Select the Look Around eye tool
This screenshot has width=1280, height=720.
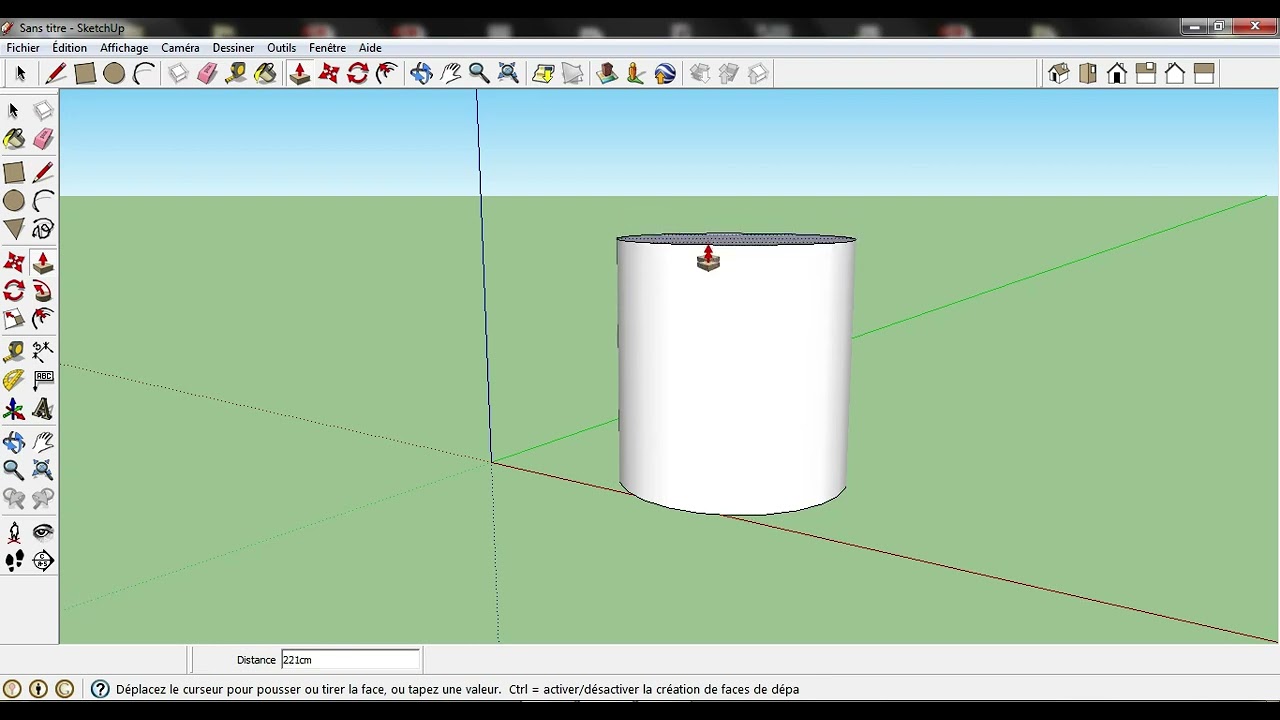coord(43,532)
